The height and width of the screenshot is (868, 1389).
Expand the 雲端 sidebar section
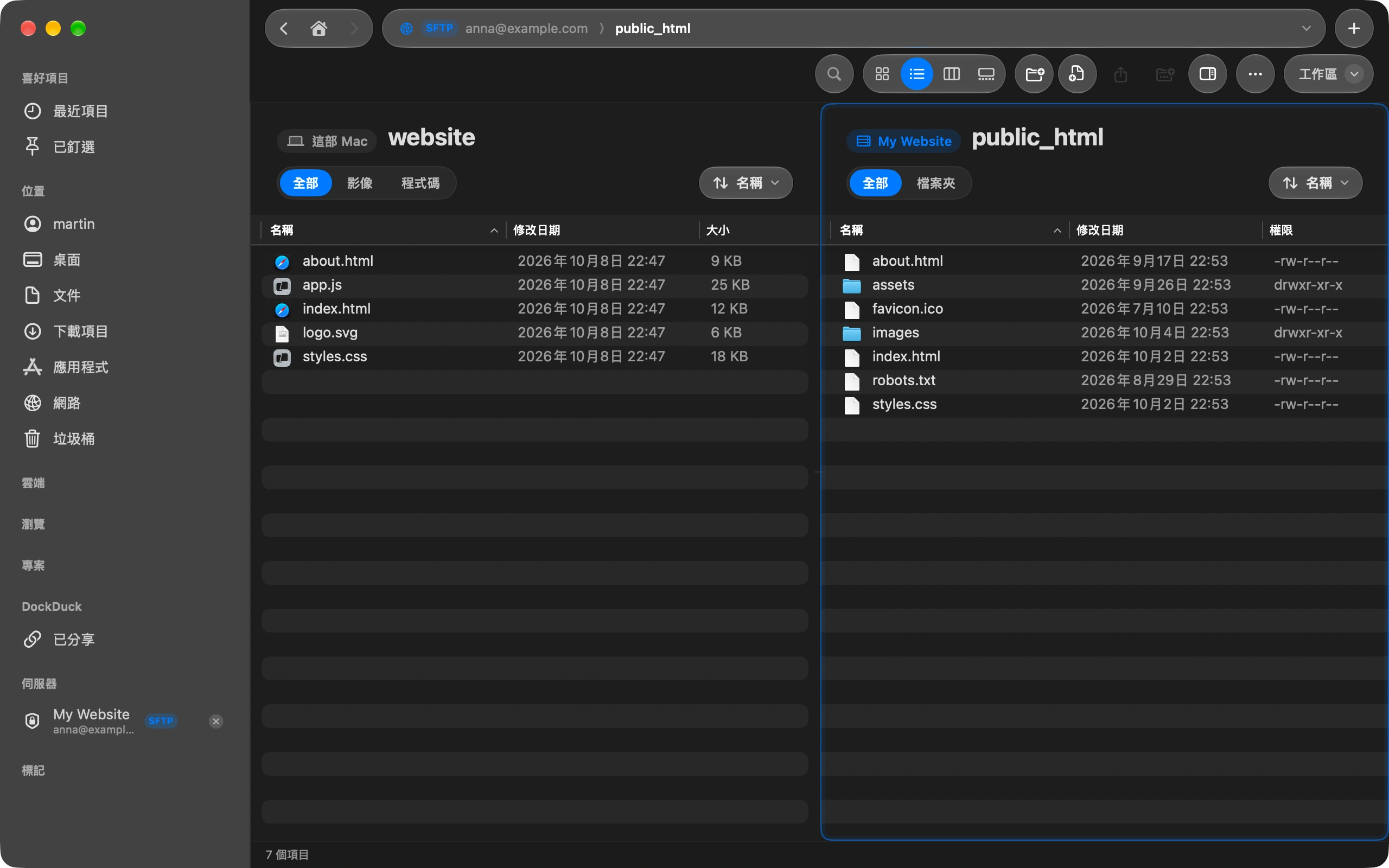(33, 483)
